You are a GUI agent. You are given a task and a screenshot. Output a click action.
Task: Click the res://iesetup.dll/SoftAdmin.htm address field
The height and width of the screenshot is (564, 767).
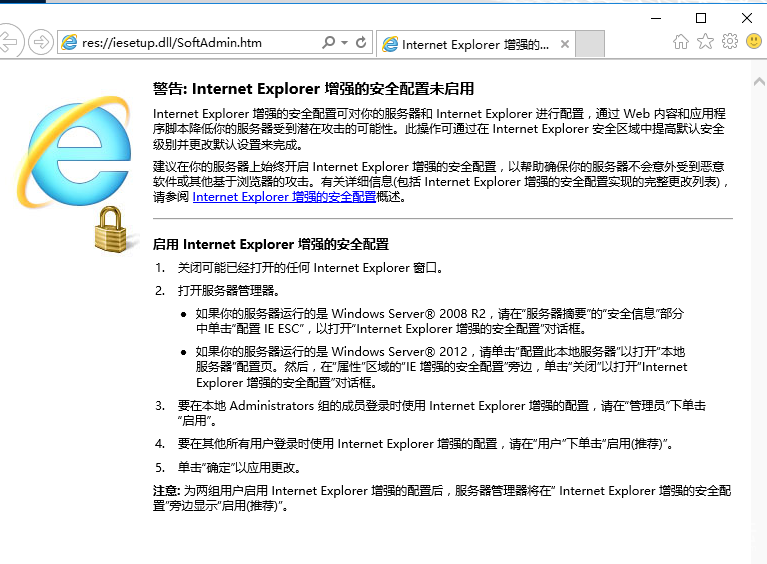pyautogui.click(x=190, y=43)
